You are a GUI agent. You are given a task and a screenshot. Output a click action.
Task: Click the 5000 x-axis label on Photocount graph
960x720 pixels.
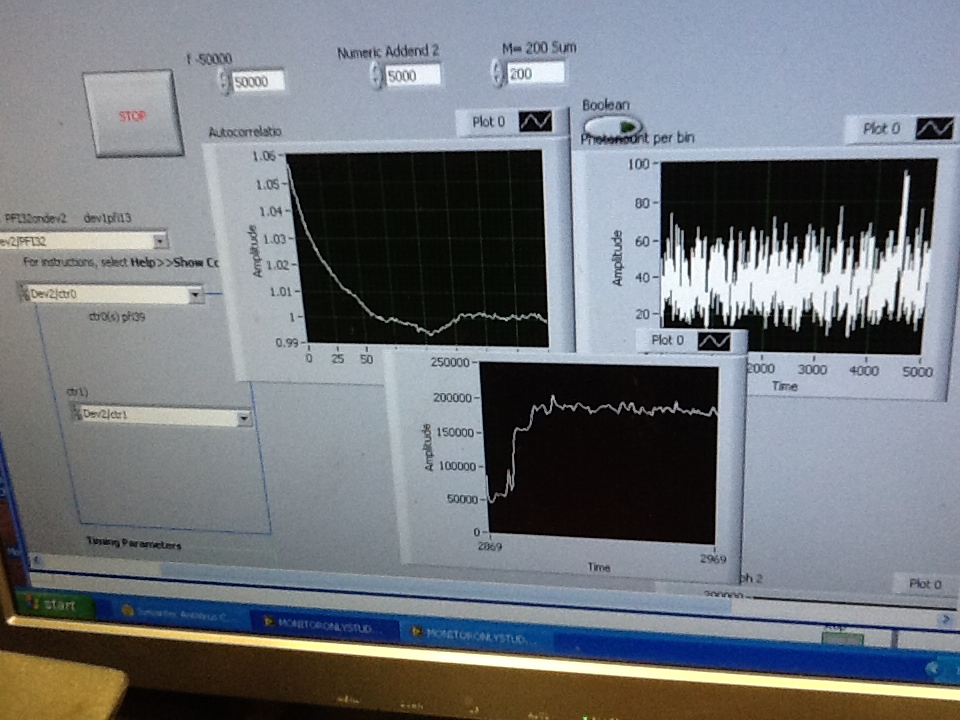point(917,372)
